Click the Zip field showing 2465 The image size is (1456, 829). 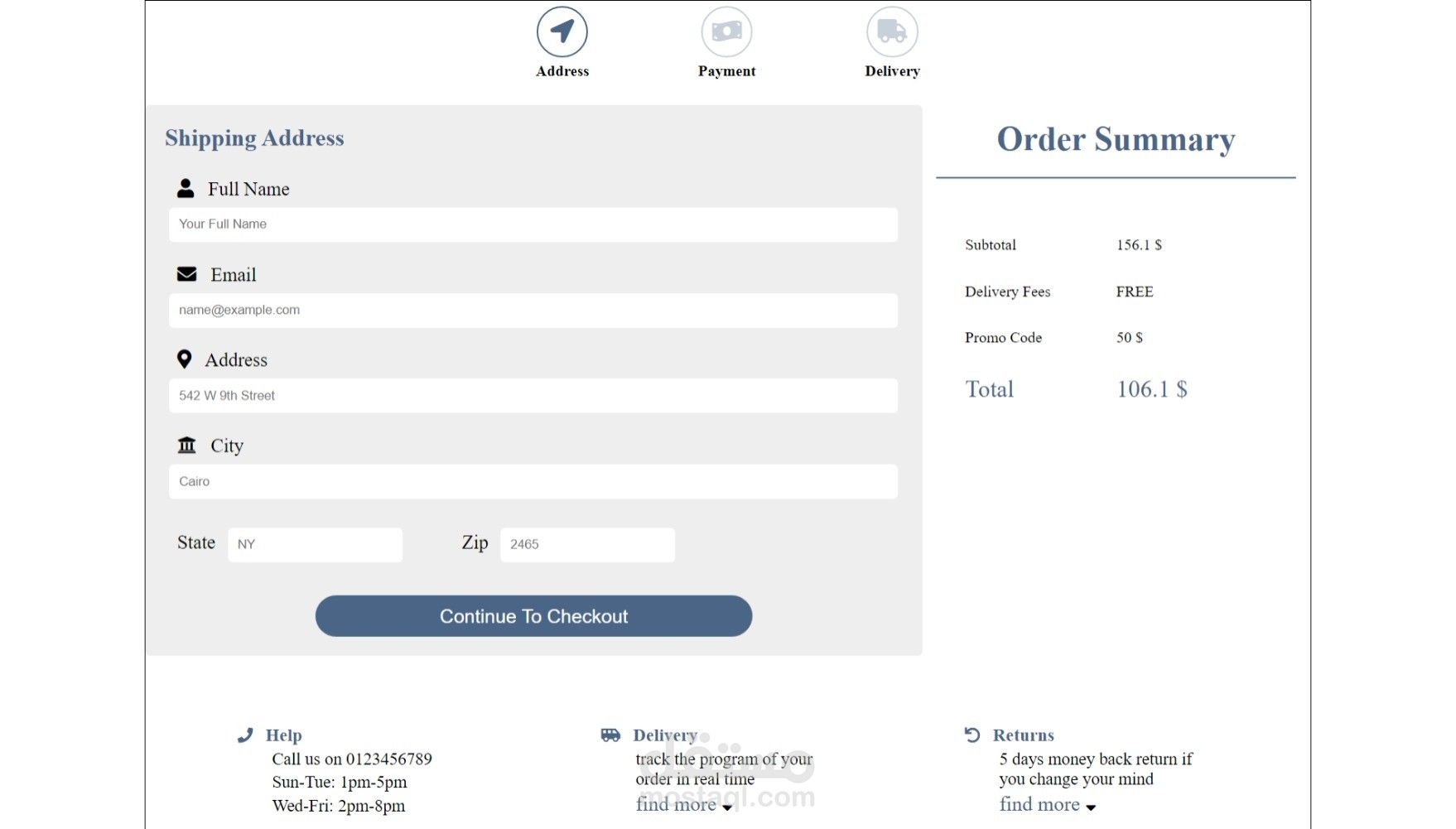pos(587,545)
